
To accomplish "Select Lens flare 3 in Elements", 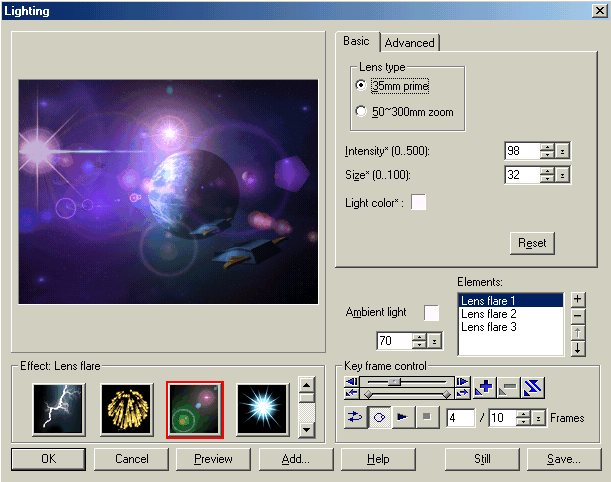I will tap(511, 327).
